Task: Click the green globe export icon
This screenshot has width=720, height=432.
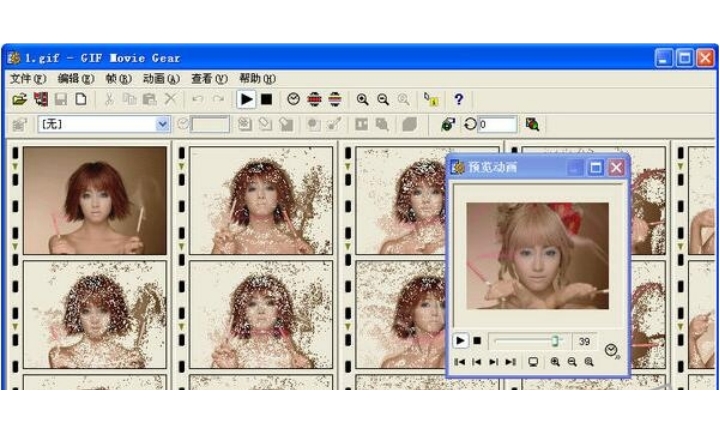Action: [x=448, y=124]
